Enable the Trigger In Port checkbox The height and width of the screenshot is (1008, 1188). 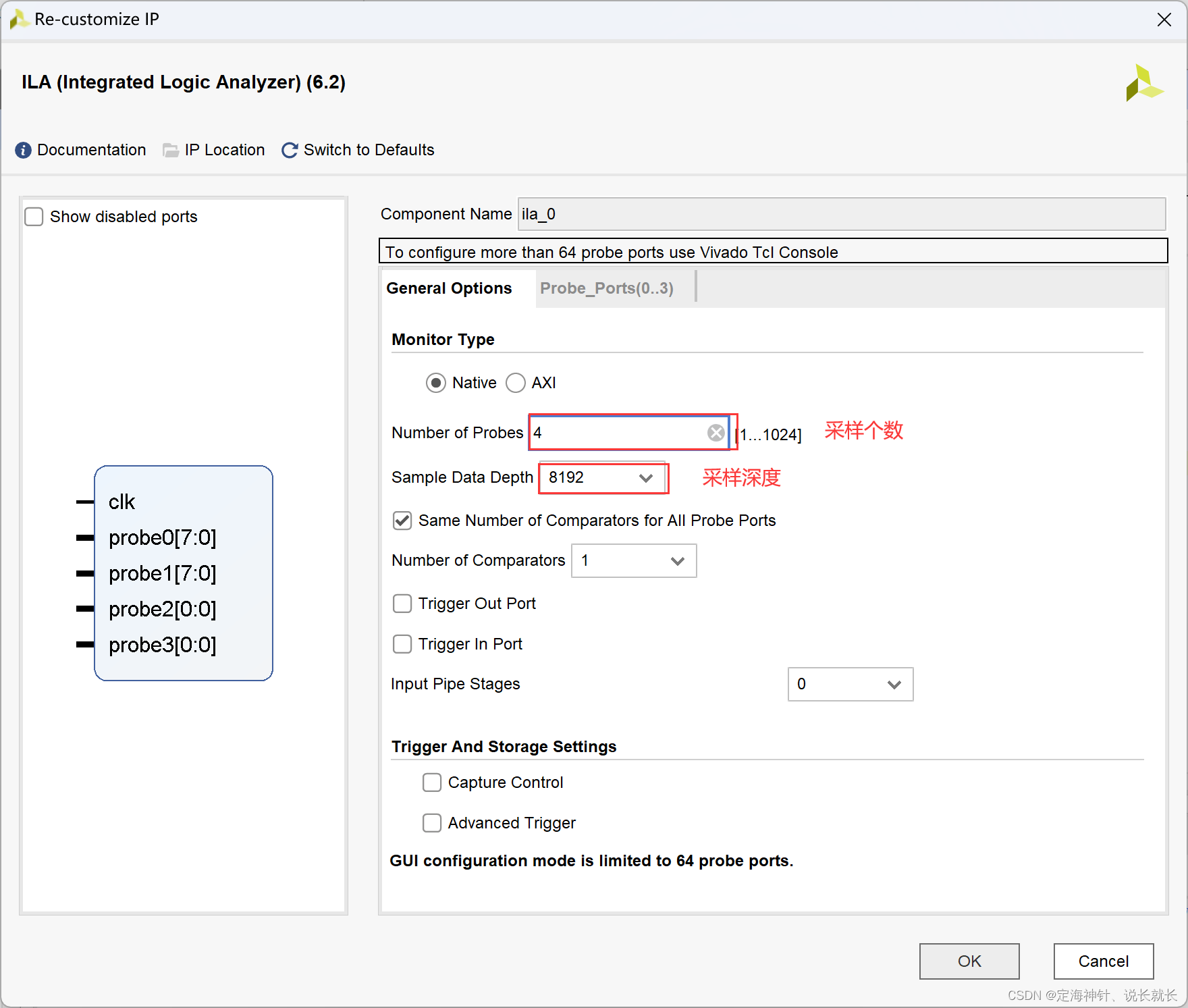coord(402,644)
